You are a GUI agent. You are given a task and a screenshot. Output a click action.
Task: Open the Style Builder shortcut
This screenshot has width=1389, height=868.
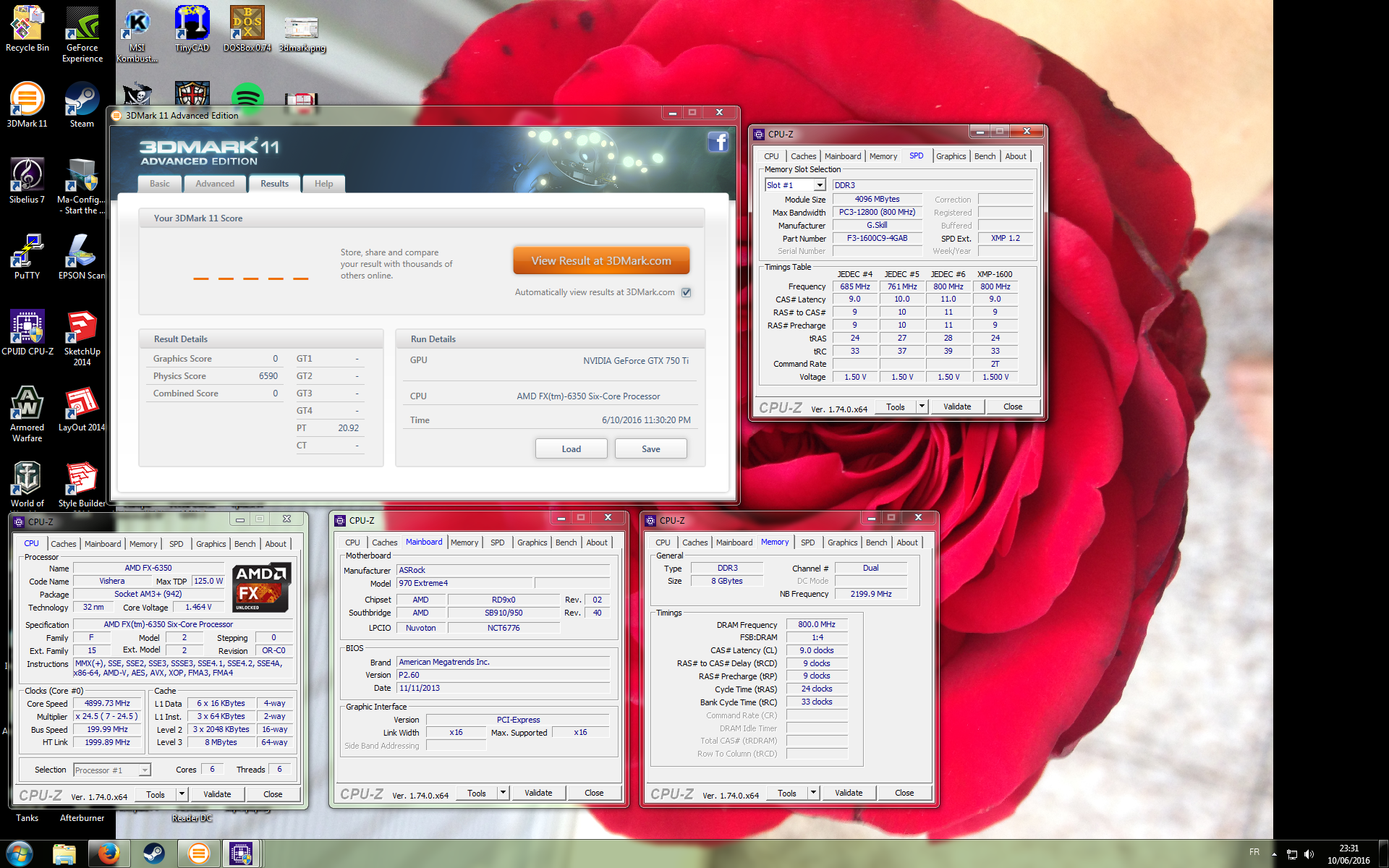pos(82,485)
